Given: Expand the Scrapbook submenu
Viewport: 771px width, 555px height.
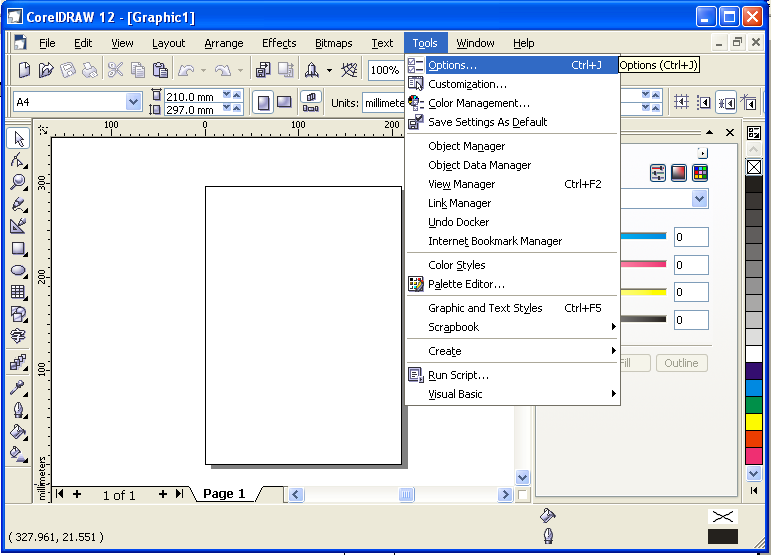Looking at the screenshot, I should (x=511, y=327).
